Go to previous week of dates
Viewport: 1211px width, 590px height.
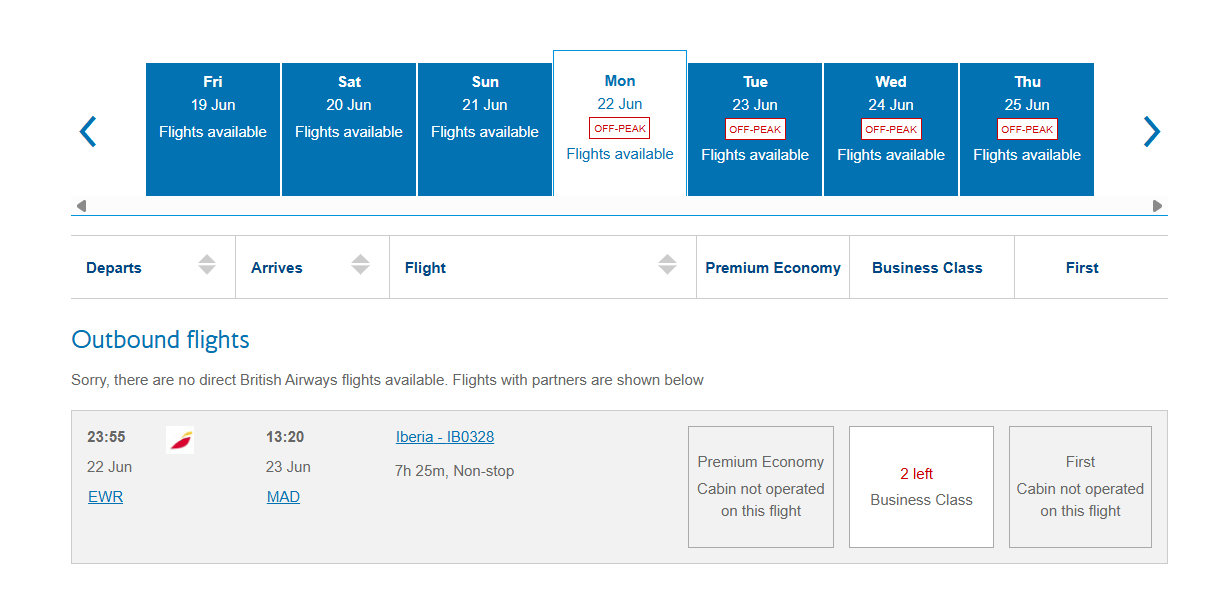pos(88,131)
